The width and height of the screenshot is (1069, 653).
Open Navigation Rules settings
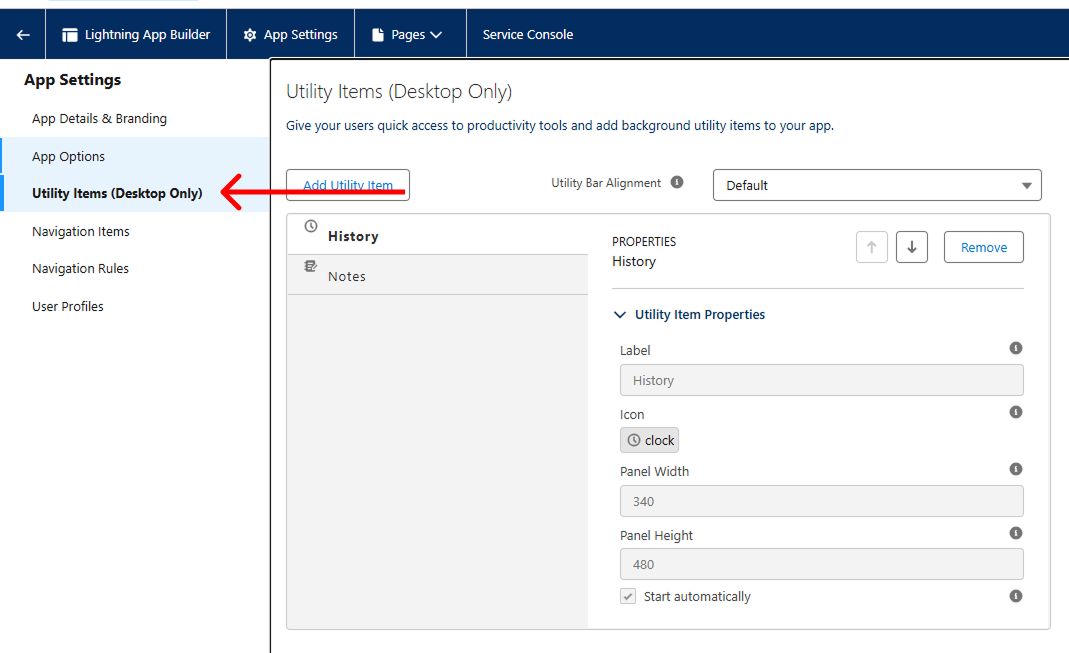(x=80, y=269)
